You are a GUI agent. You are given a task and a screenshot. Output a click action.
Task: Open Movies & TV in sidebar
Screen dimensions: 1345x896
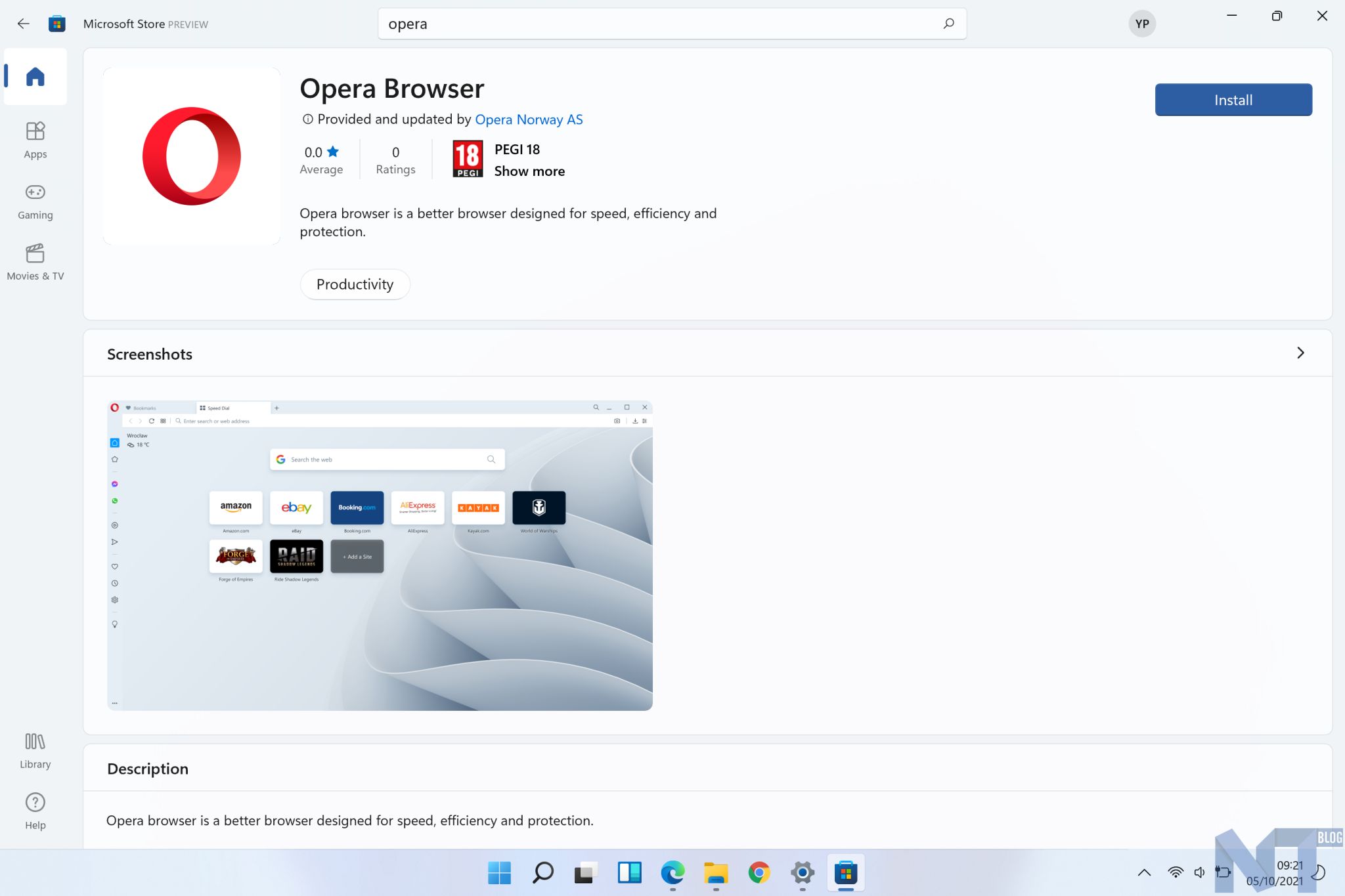click(35, 262)
